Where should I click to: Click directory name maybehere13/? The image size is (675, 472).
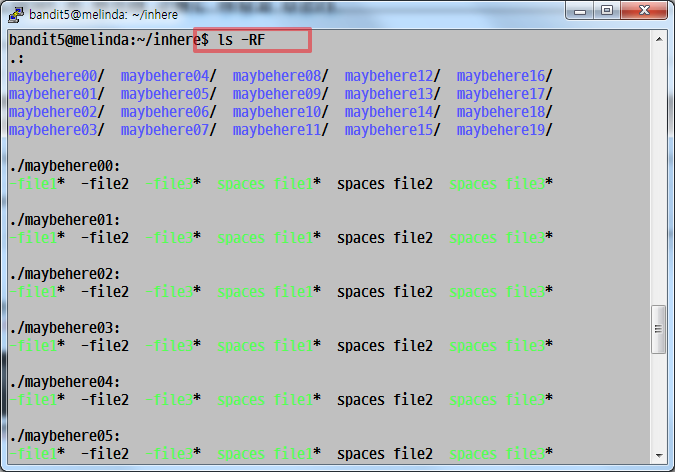(393, 94)
